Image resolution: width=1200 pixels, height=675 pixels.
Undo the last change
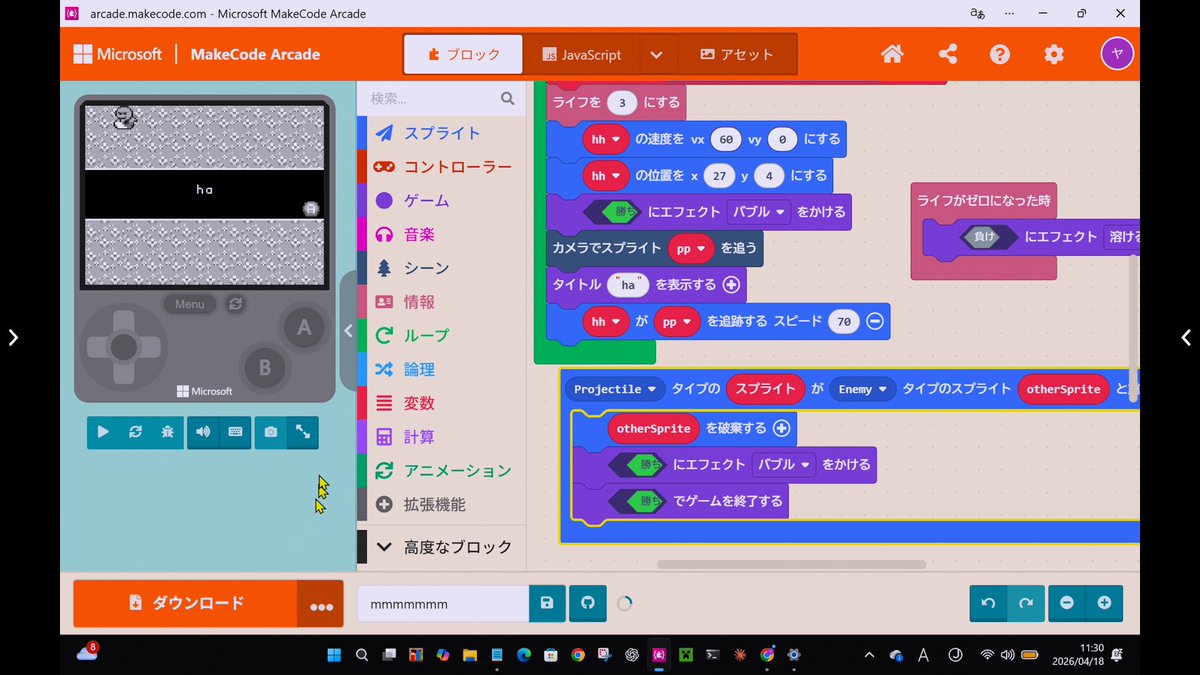click(988, 603)
